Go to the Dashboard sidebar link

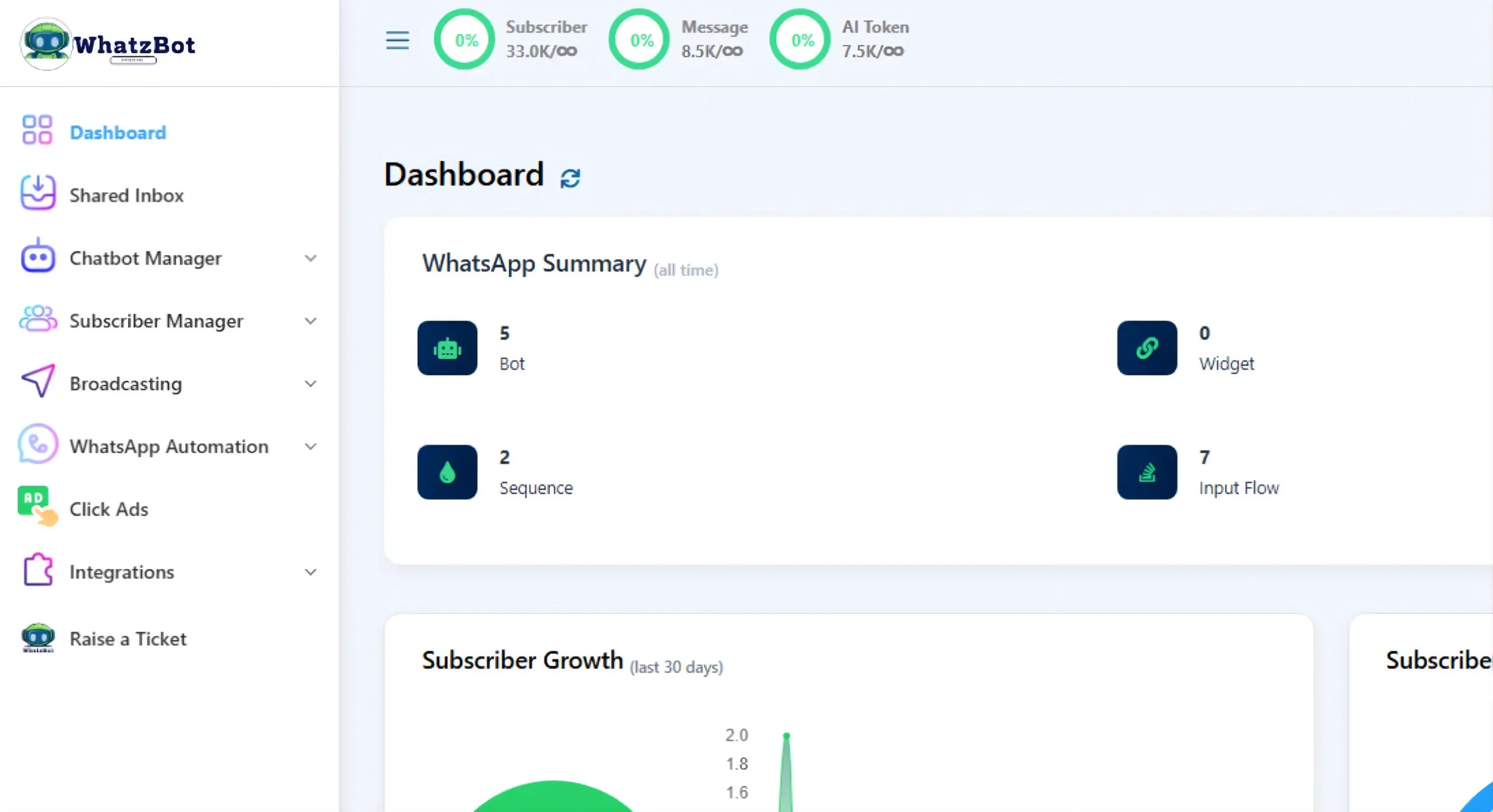118,132
